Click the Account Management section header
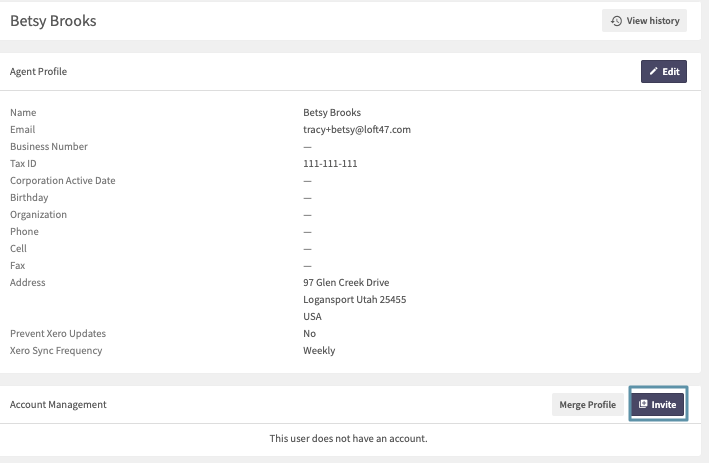Viewport: 709px width, 463px height. (58, 405)
